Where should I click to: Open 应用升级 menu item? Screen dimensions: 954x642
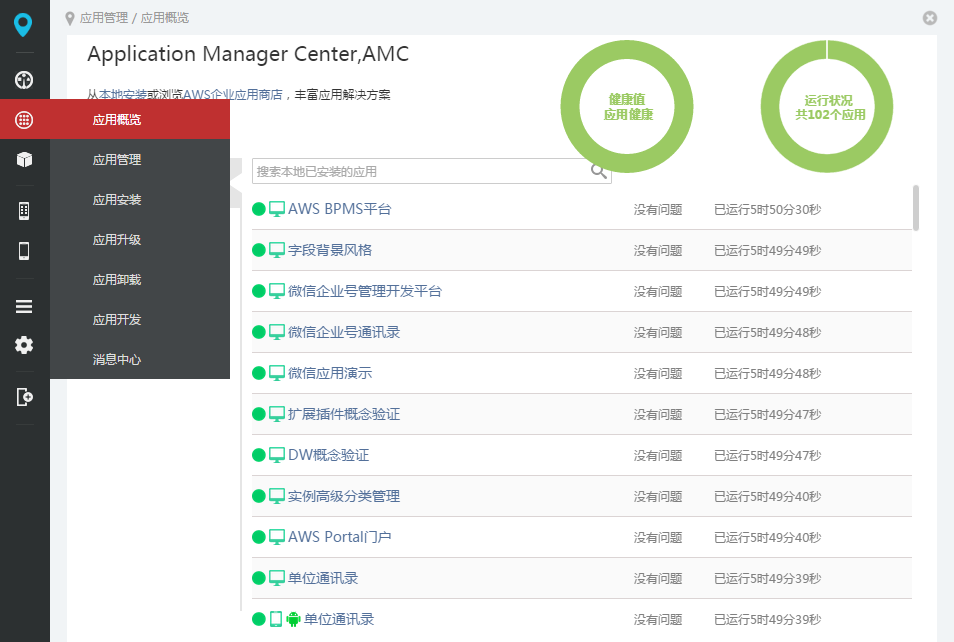117,240
